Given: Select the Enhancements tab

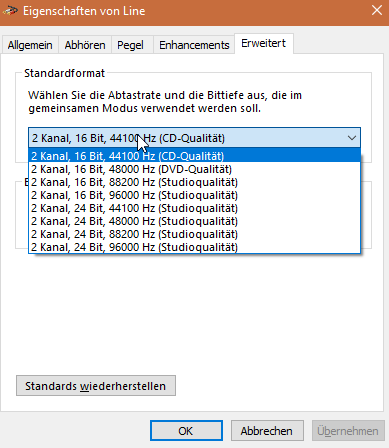Looking at the screenshot, I should click(194, 45).
